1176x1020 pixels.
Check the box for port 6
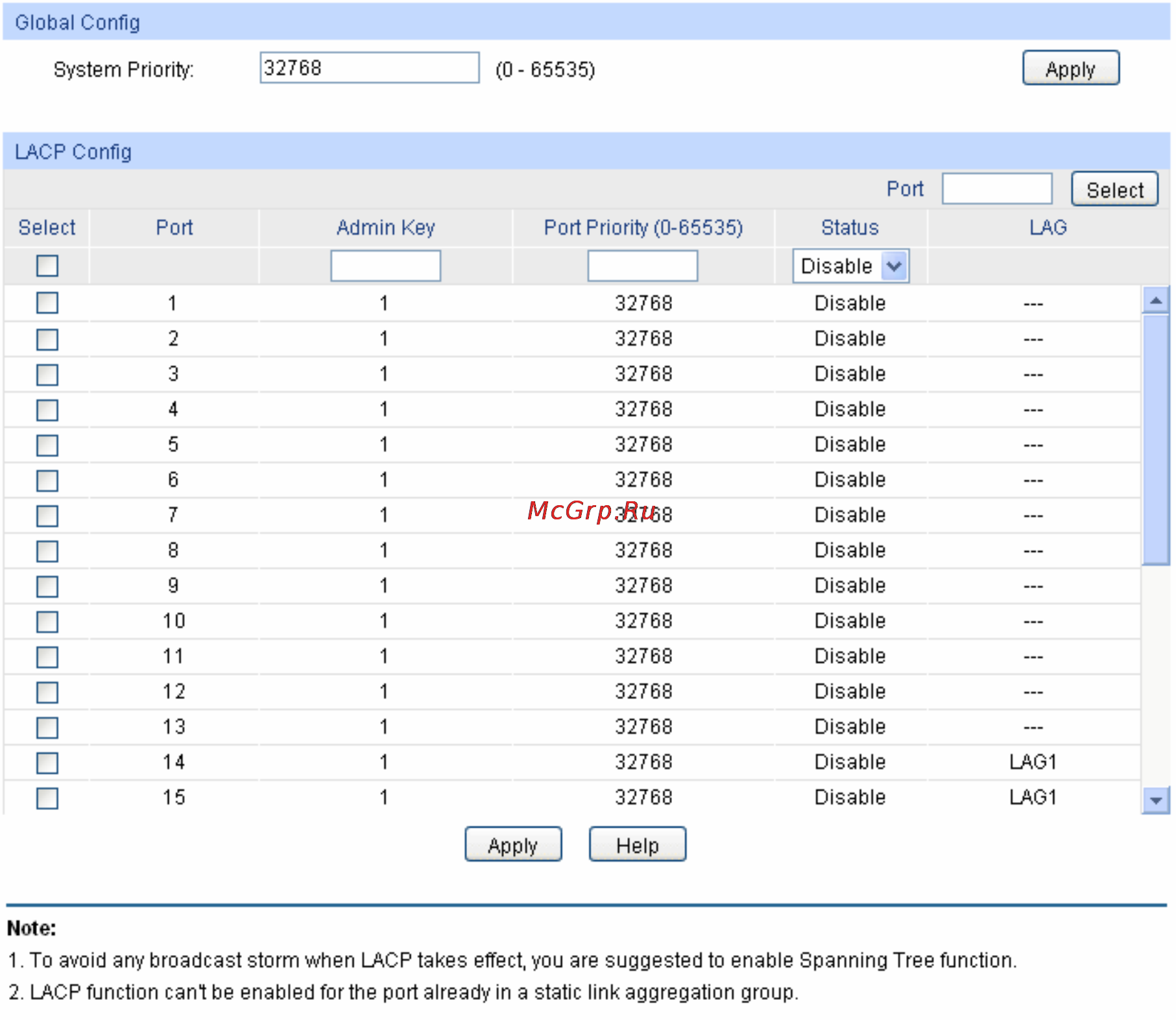click(47, 480)
